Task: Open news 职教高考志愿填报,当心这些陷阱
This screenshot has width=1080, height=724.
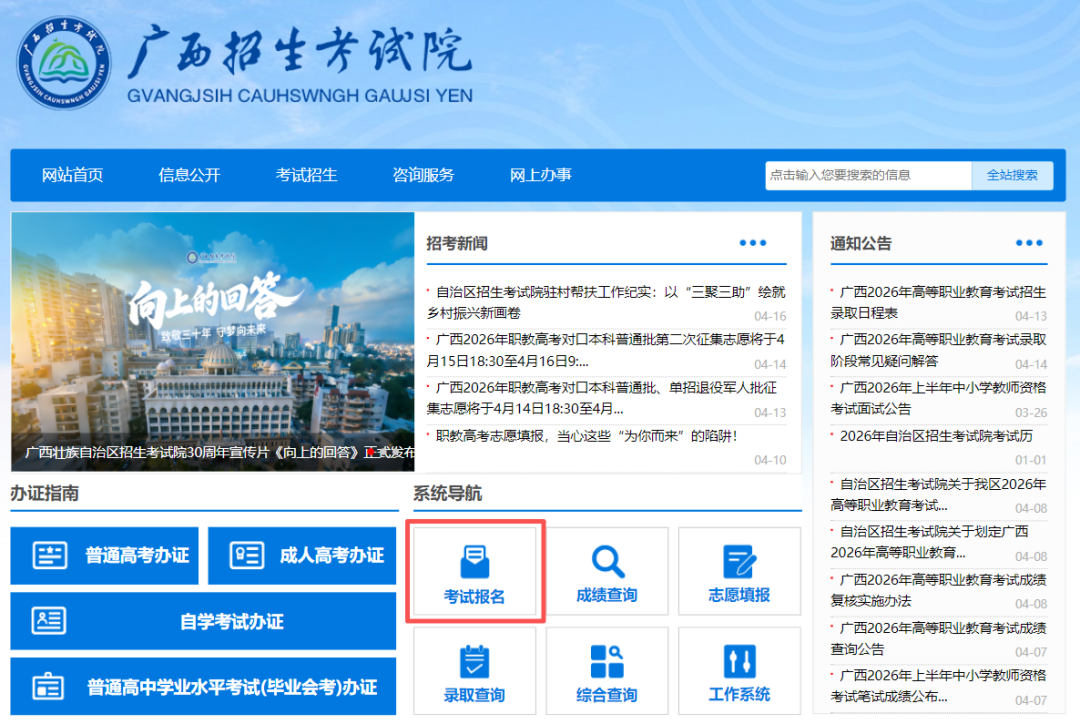Action: (x=587, y=436)
